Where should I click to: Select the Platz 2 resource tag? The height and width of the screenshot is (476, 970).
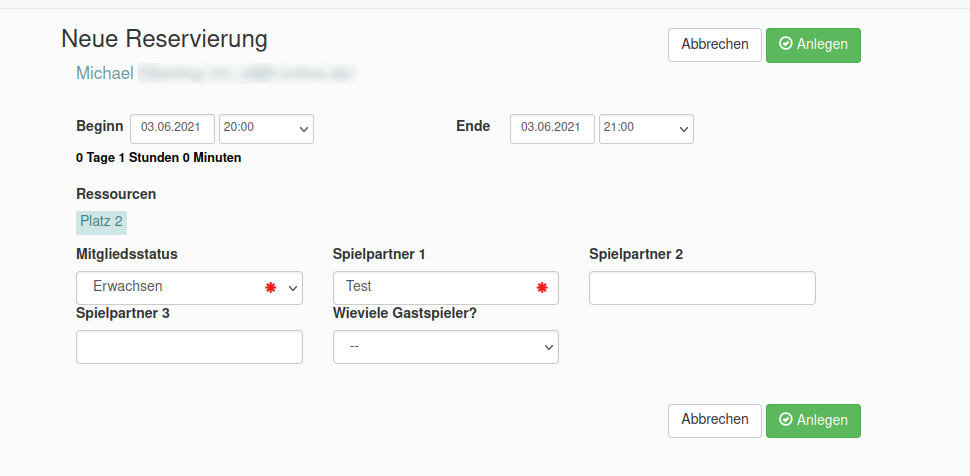click(x=101, y=222)
